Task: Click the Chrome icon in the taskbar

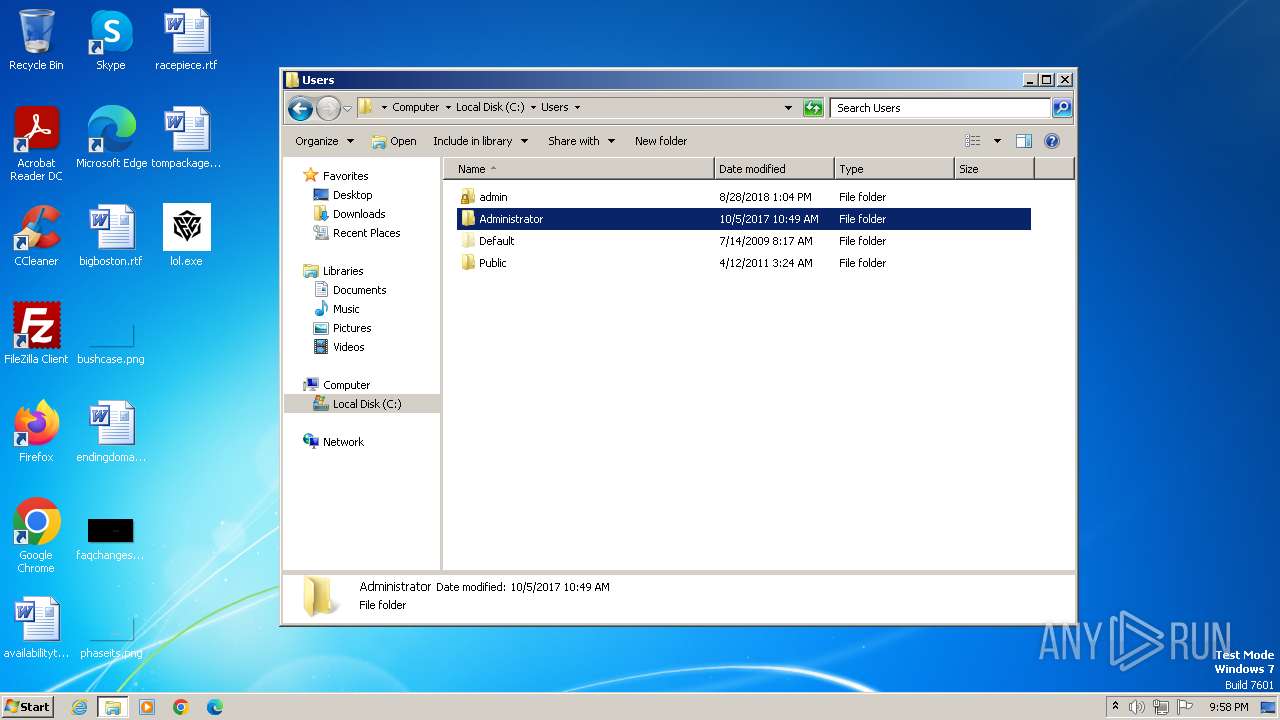Action: pyautogui.click(x=181, y=707)
